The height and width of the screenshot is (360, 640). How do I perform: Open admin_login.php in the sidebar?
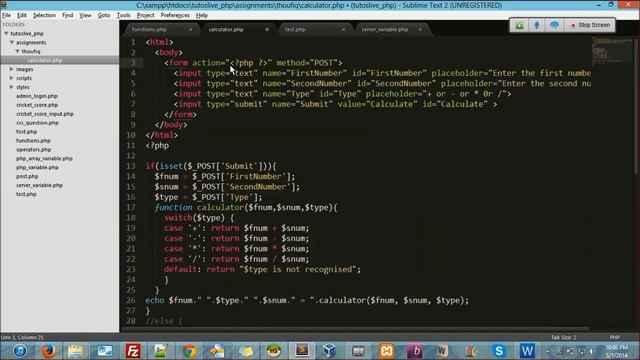point(37,96)
